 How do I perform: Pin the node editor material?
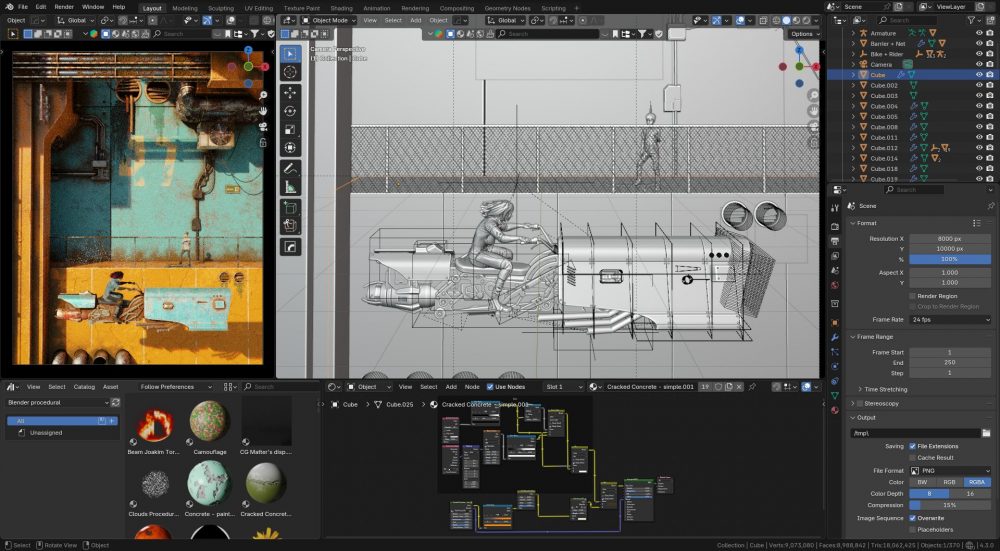(x=753, y=386)
